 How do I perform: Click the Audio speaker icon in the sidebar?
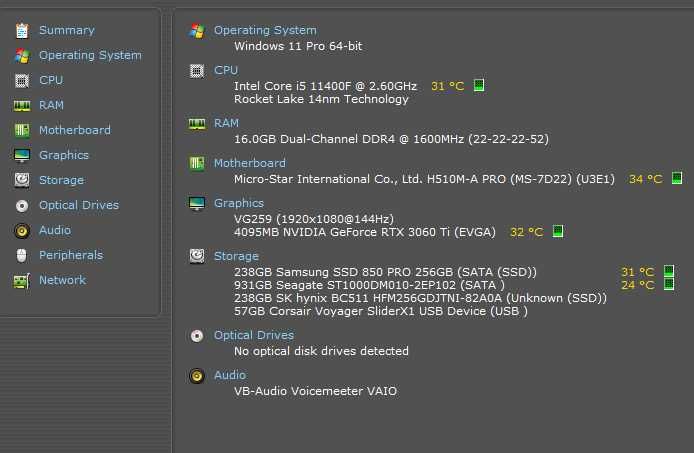click(x=21, y=230)
